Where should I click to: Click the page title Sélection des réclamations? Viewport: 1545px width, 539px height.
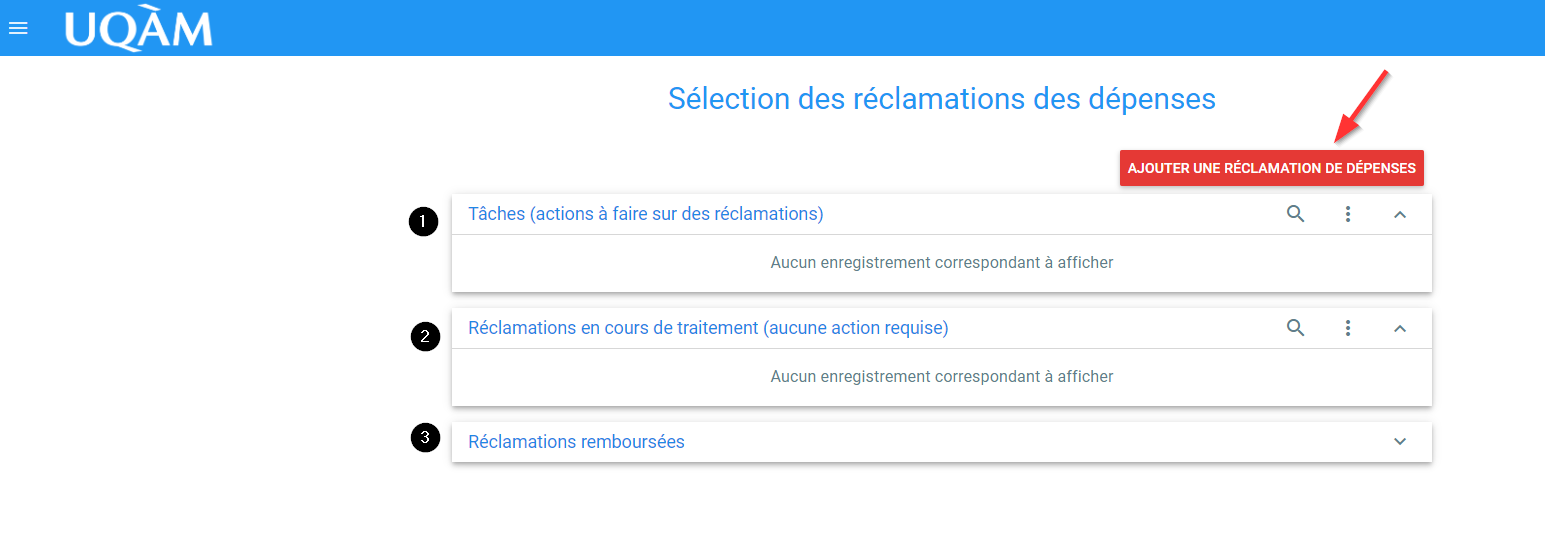942,99
